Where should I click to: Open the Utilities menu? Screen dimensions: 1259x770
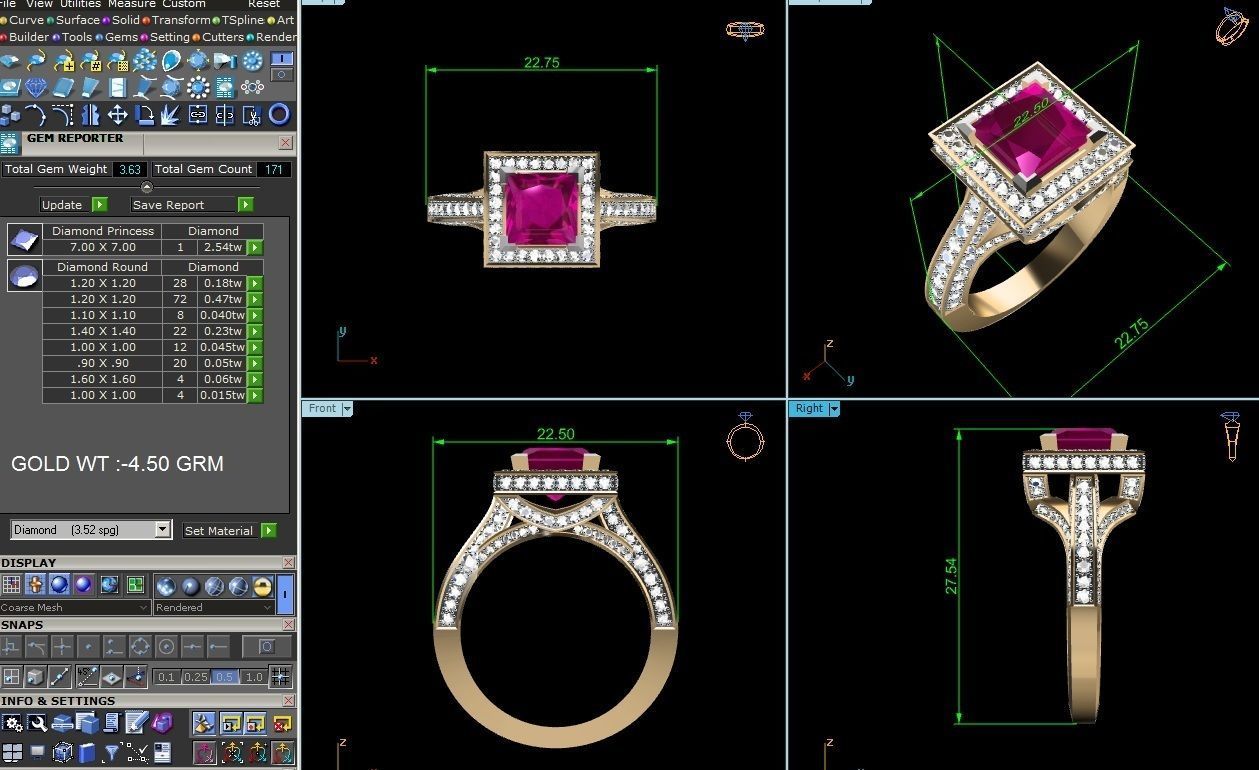tap(80, 4)
